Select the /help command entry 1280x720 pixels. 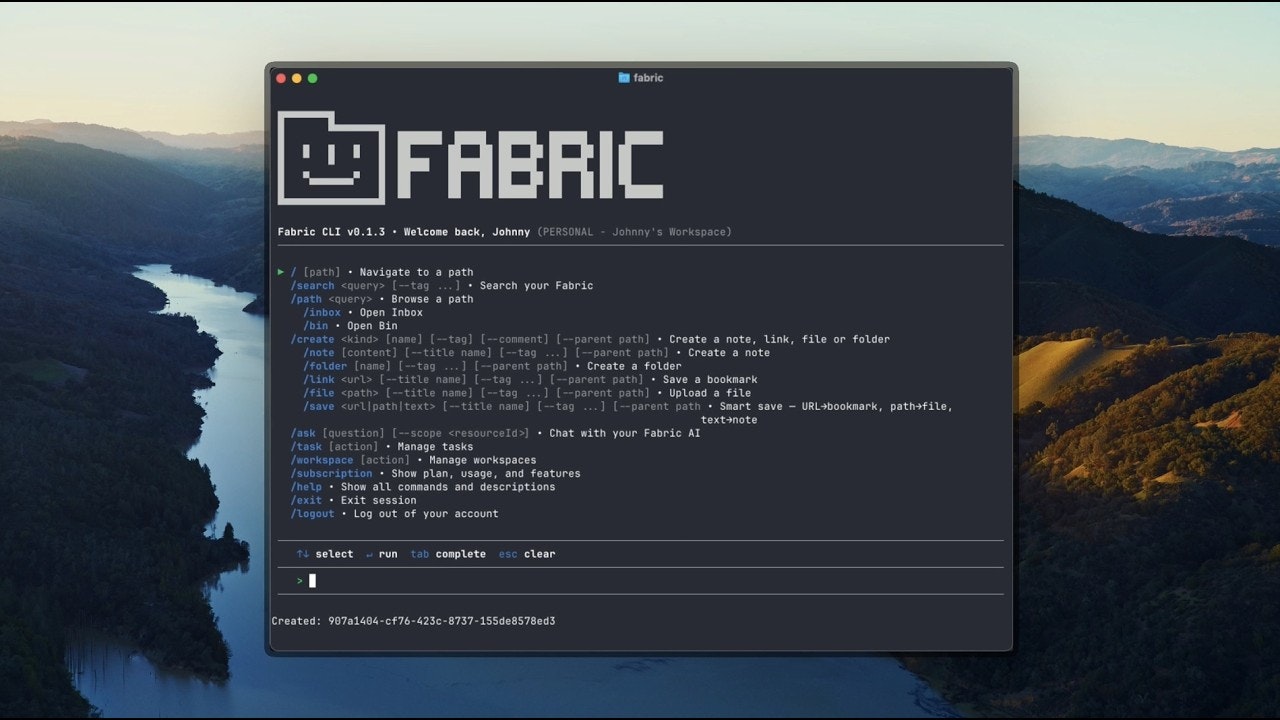point(423,487)
